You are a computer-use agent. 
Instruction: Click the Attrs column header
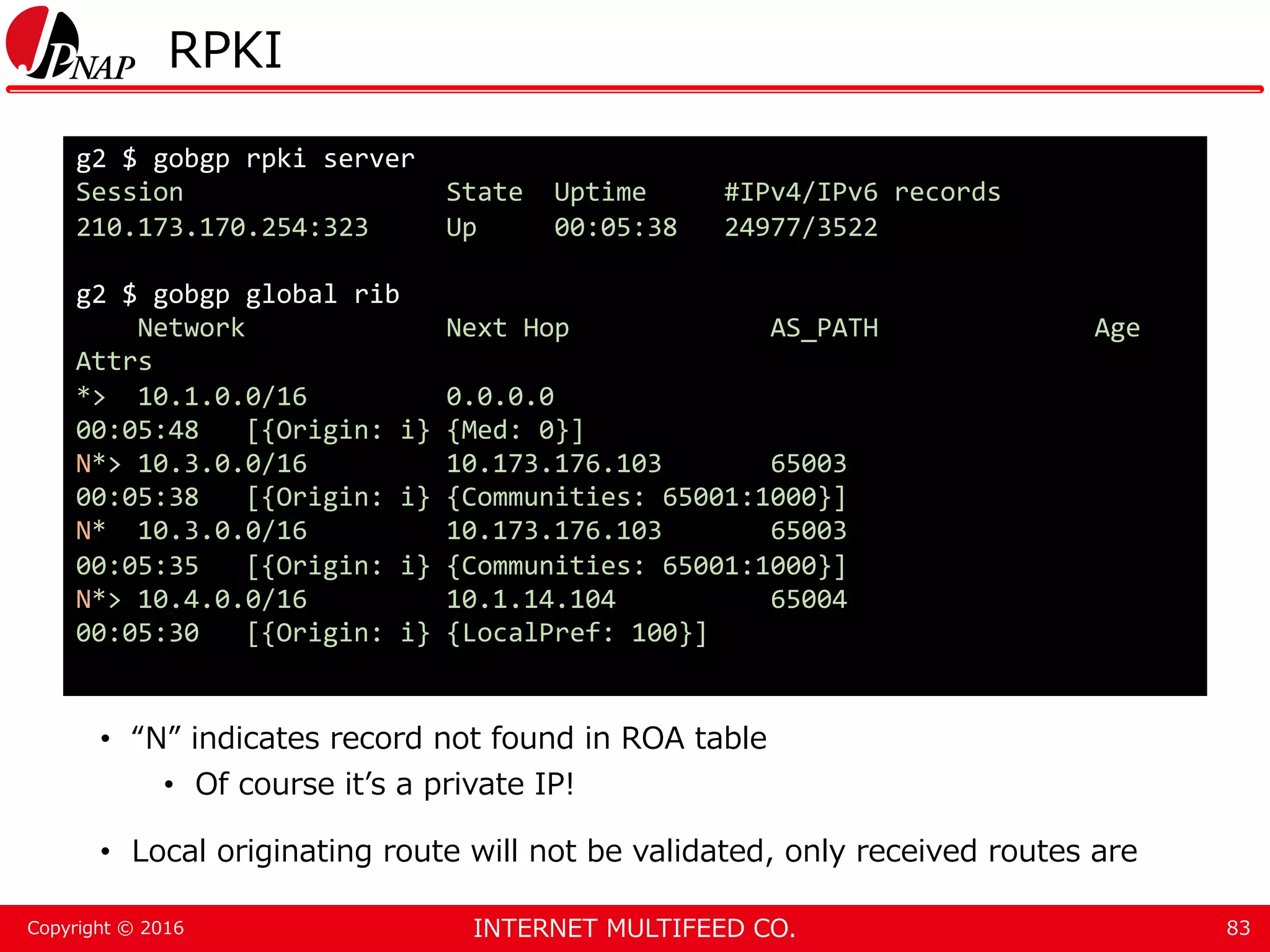(113, 361)
